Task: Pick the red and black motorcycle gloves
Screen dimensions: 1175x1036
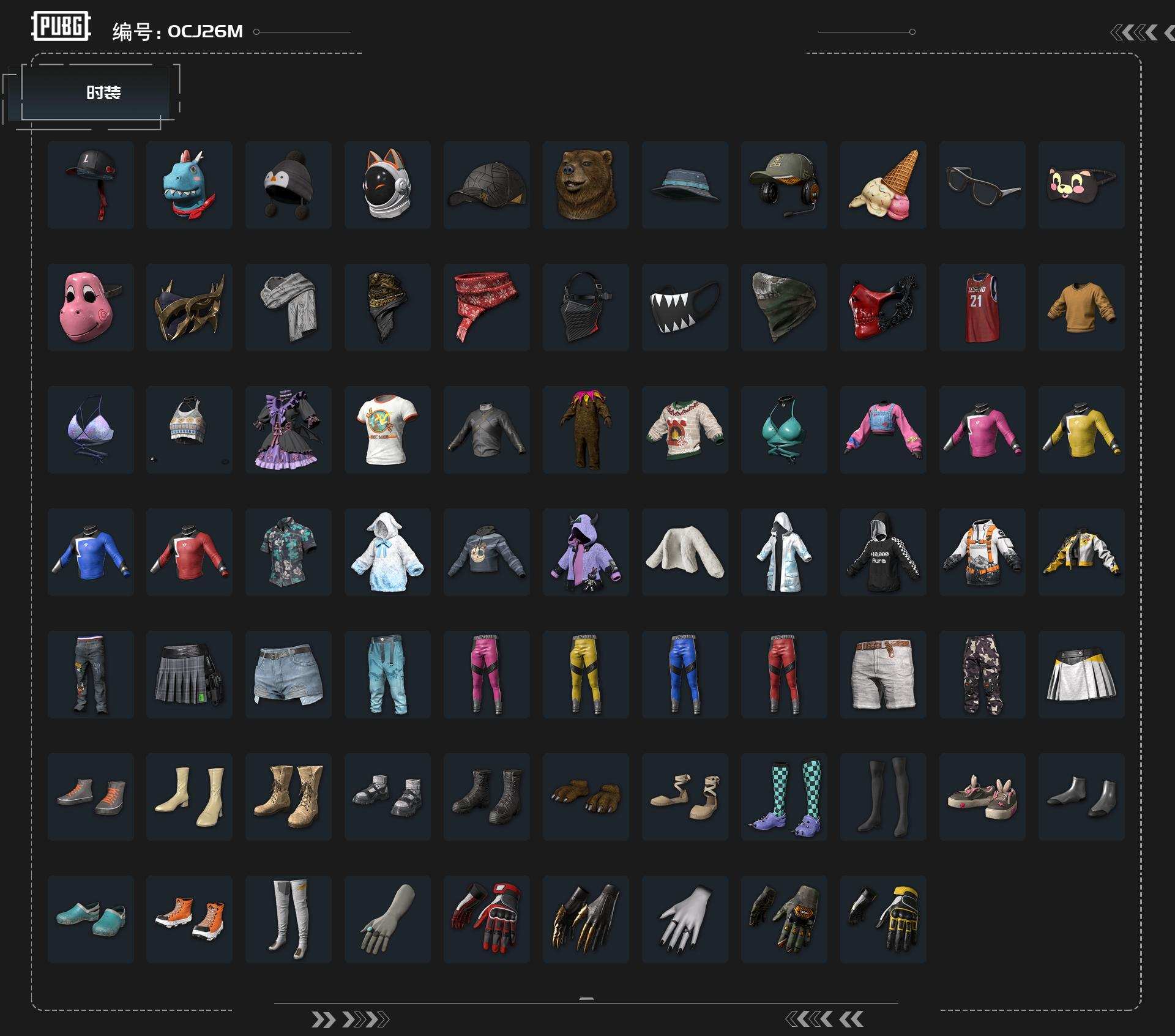Action: tap(487, 919)
